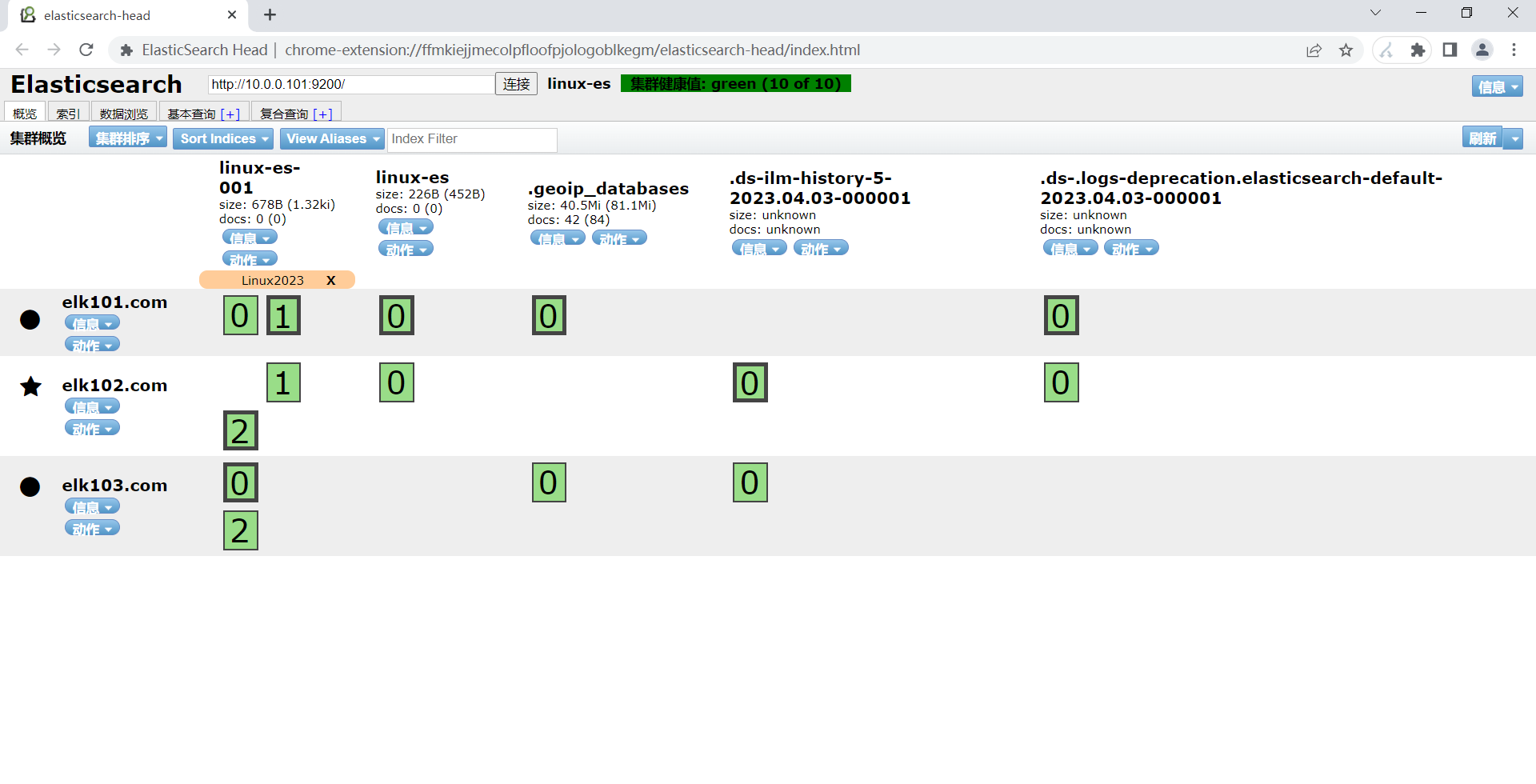The height and width of the screenshot is (784, 1536).
Task: Click the 连接 connect button
Action: click(516, 84)
